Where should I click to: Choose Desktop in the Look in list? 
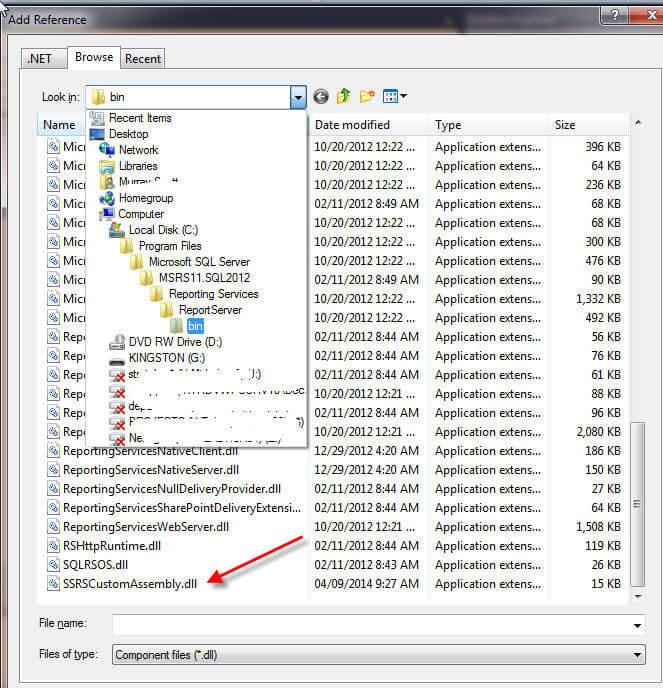click(x=128, y=134)
